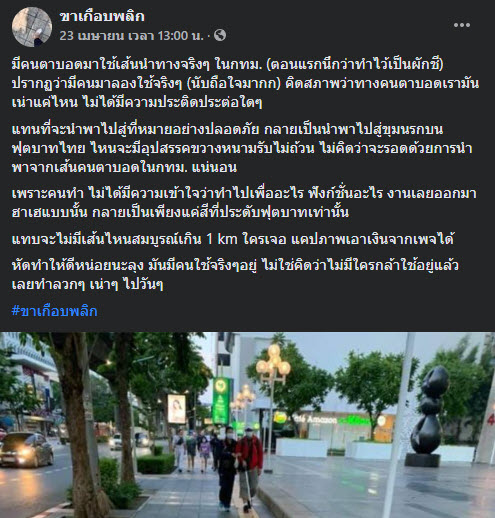Click the car with headlights on
The width and height of the screenshot is (495, 518).
[26, 449]
